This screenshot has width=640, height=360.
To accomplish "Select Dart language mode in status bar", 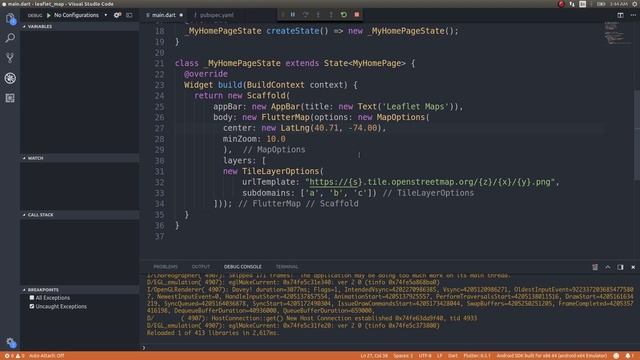I will pos(453,356).
